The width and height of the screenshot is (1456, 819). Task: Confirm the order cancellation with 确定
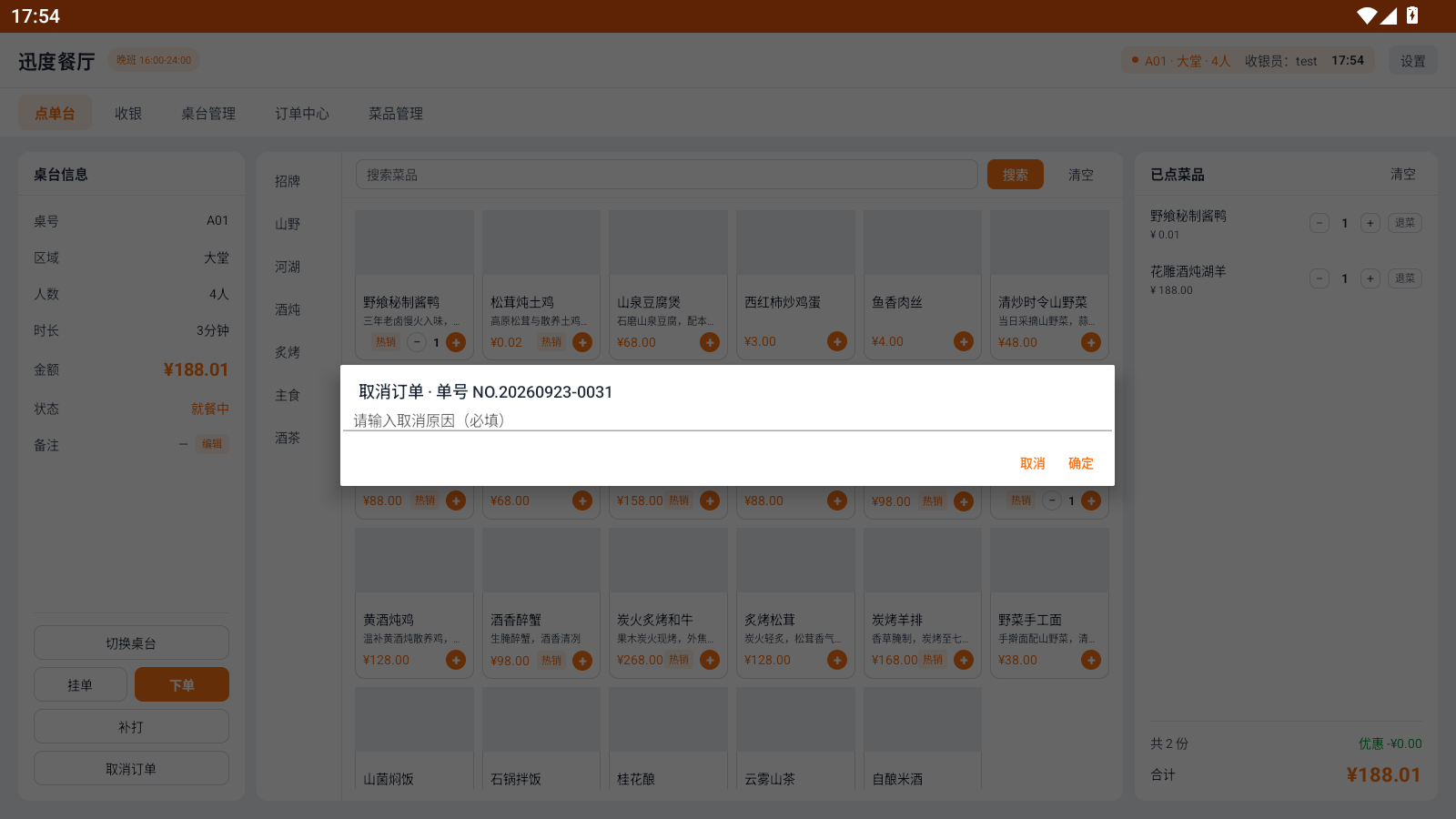(1080, 463)
